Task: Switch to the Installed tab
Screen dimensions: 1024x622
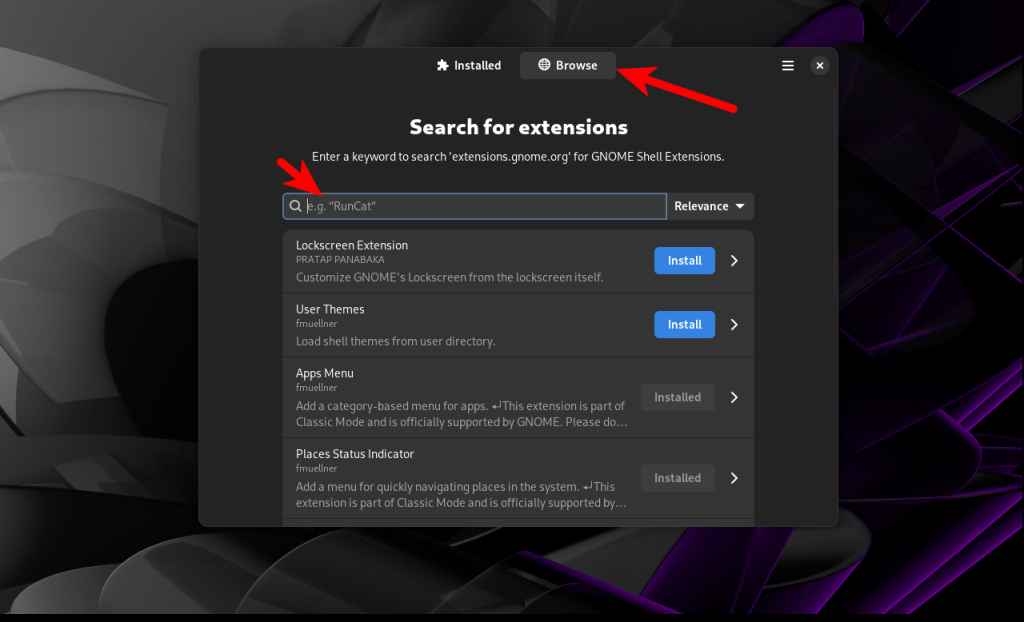Action: coord(469,66)
